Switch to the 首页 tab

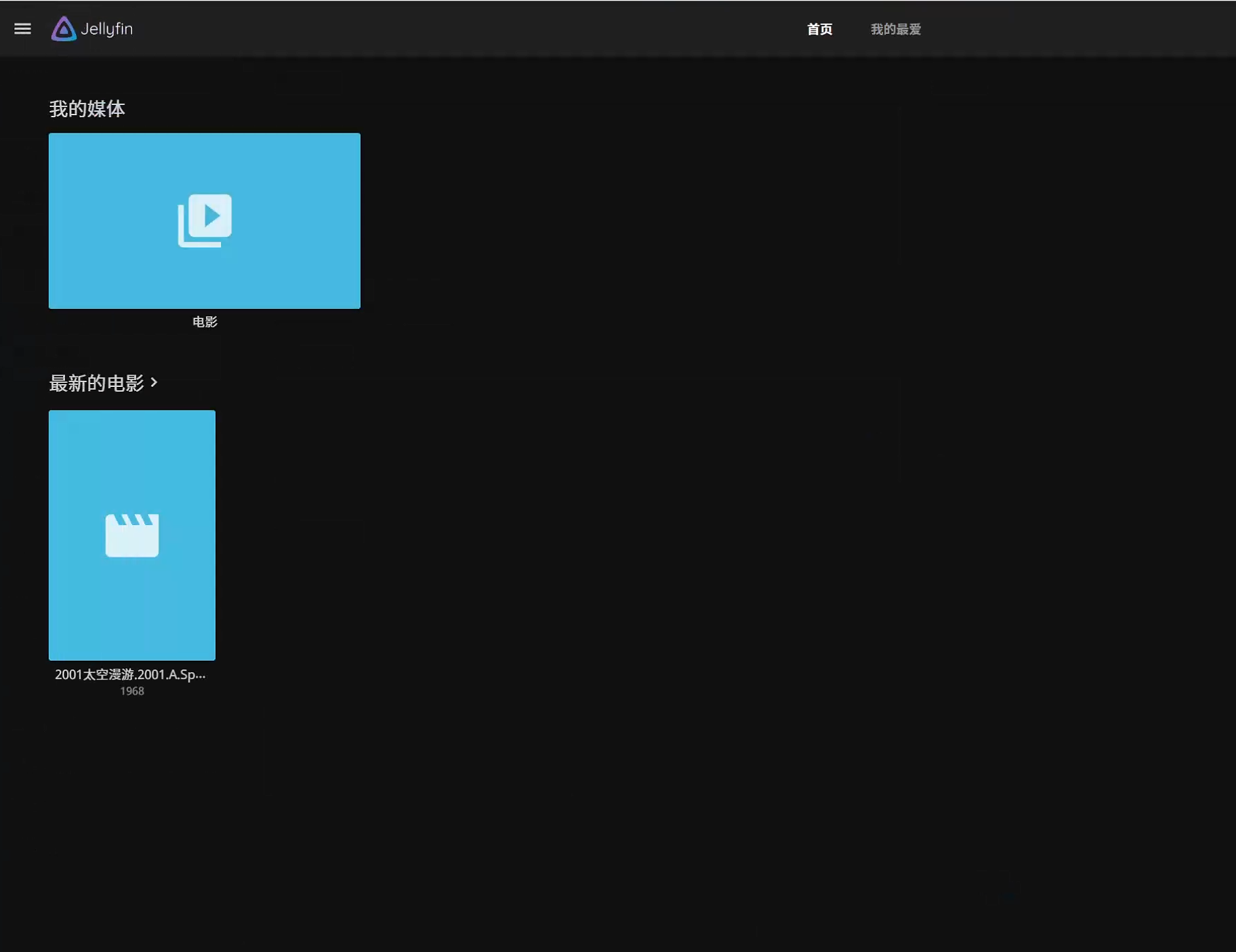(x=819, y=29)
